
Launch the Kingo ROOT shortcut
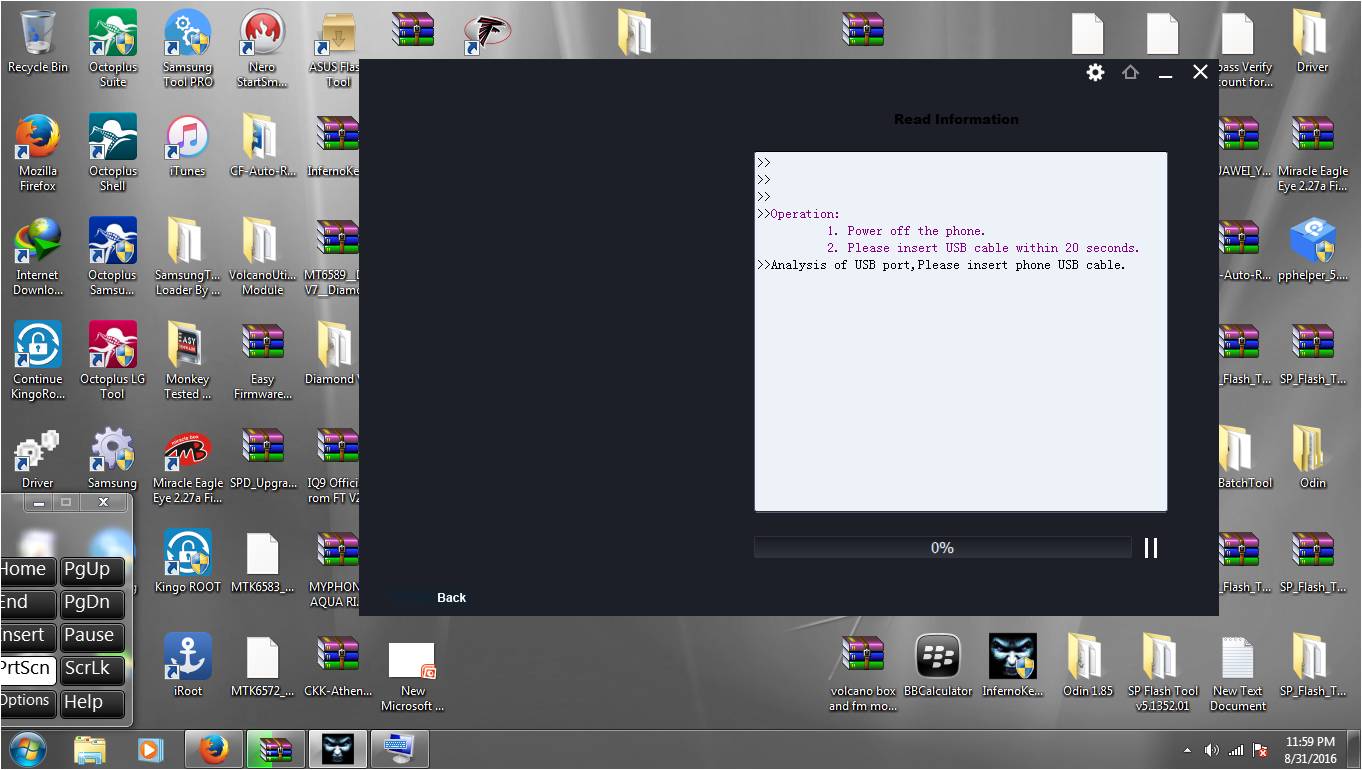(x=187, y=562)
